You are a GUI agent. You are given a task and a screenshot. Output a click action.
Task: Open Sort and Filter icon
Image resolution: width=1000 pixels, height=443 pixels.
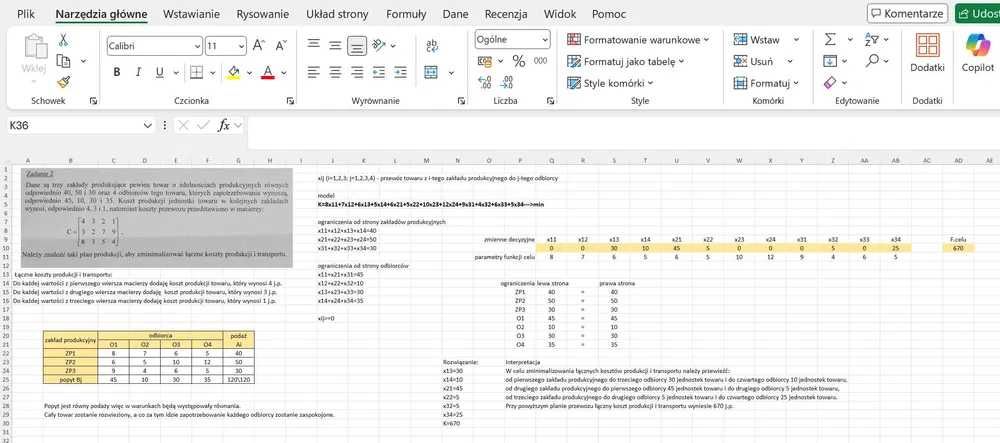click(x=872, y=40)
